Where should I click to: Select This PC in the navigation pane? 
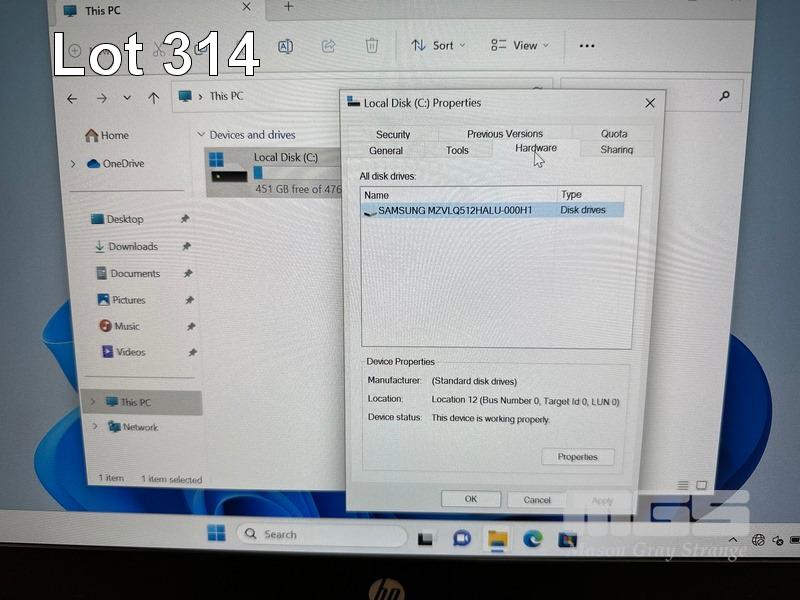pyautogui.click(x=143, y=402)
